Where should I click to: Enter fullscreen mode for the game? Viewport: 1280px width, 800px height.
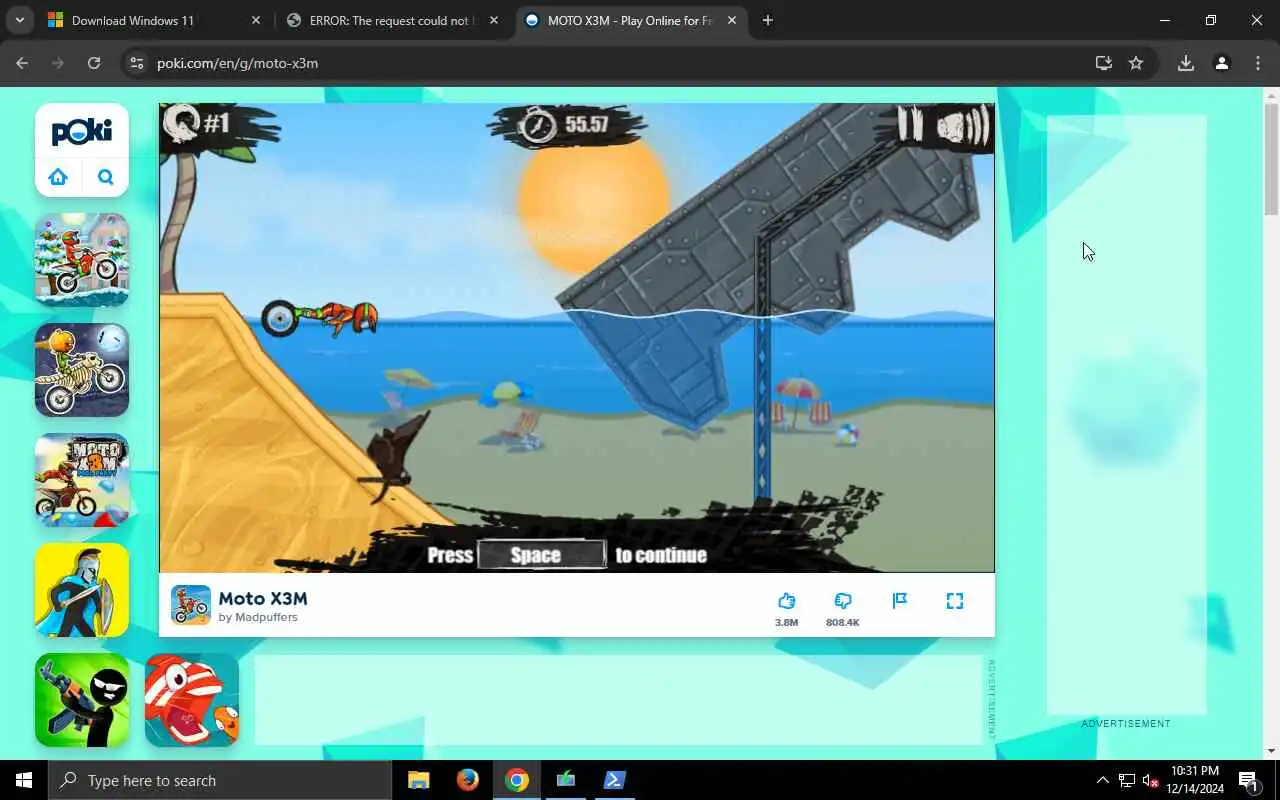pos(955,601)
